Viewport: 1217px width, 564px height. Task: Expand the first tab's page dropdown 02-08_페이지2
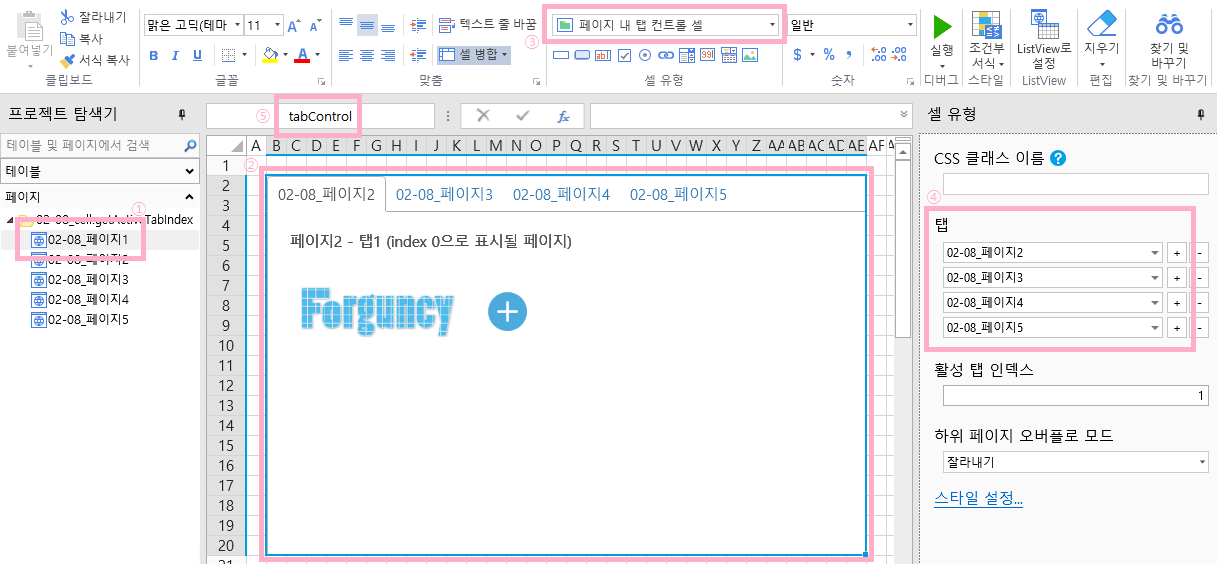tap(1156, 253)
